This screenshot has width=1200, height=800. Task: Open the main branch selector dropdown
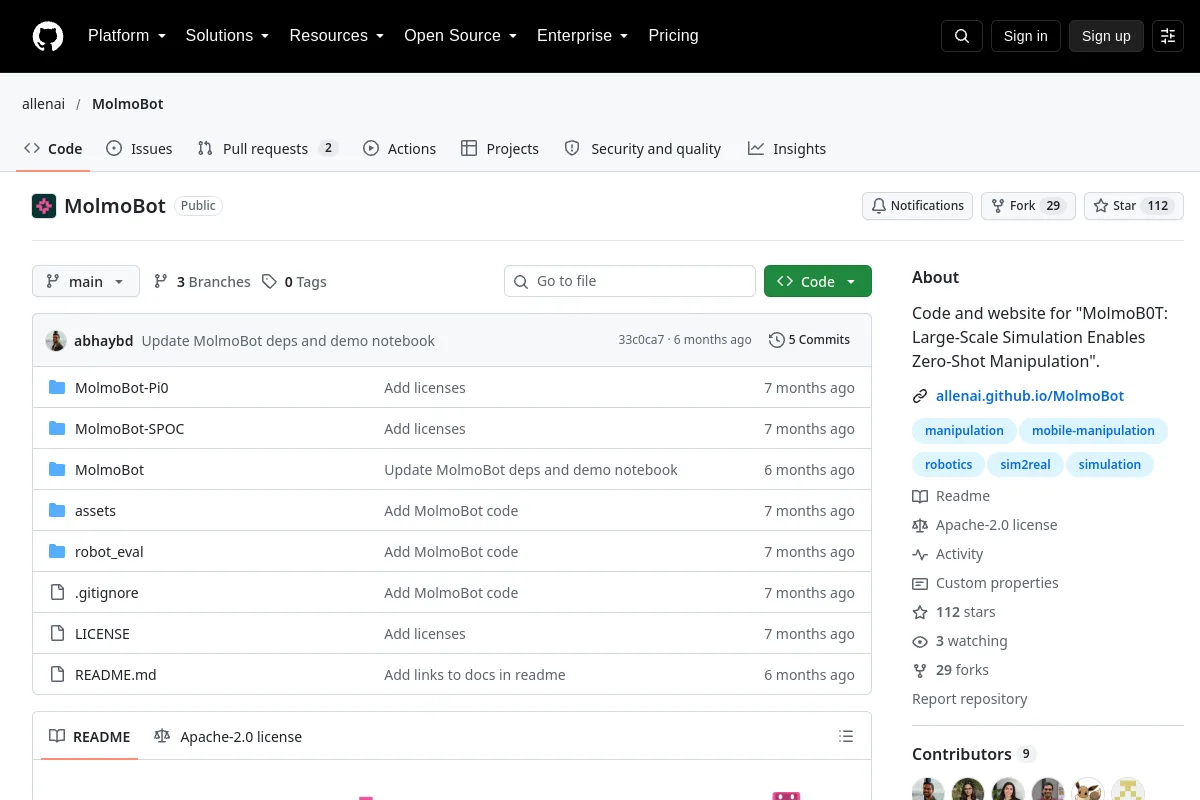(x=86, y=281)
